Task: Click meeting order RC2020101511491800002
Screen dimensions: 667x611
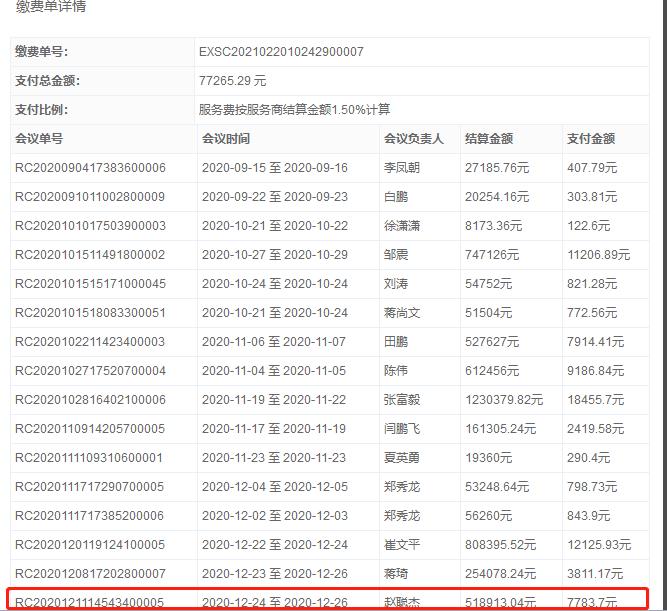Action: click(x=90, y=255)
